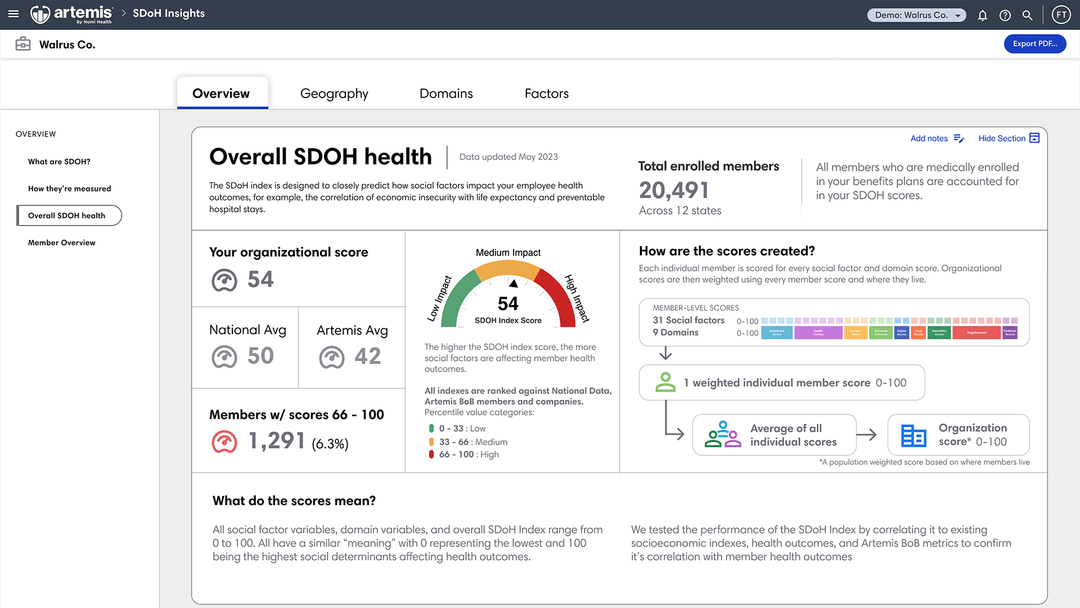Screen dimensions: 1080x608
Task: Click the building icon beside Walrus Co.
Action: (21, 44)
